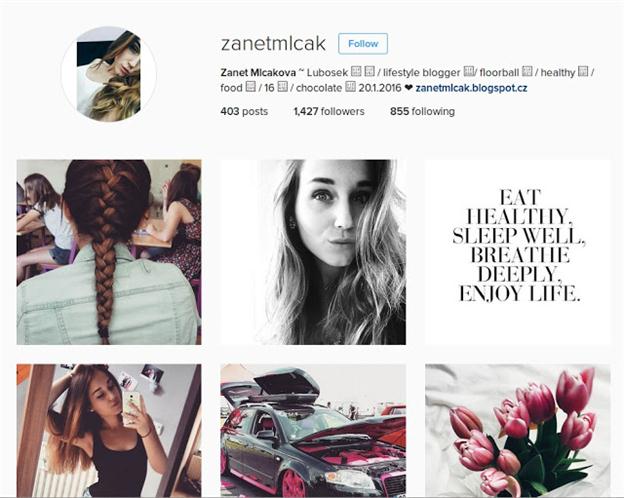624x498 pixels.
Task: Select the 403 posts counter
Action: click(244, 111)
